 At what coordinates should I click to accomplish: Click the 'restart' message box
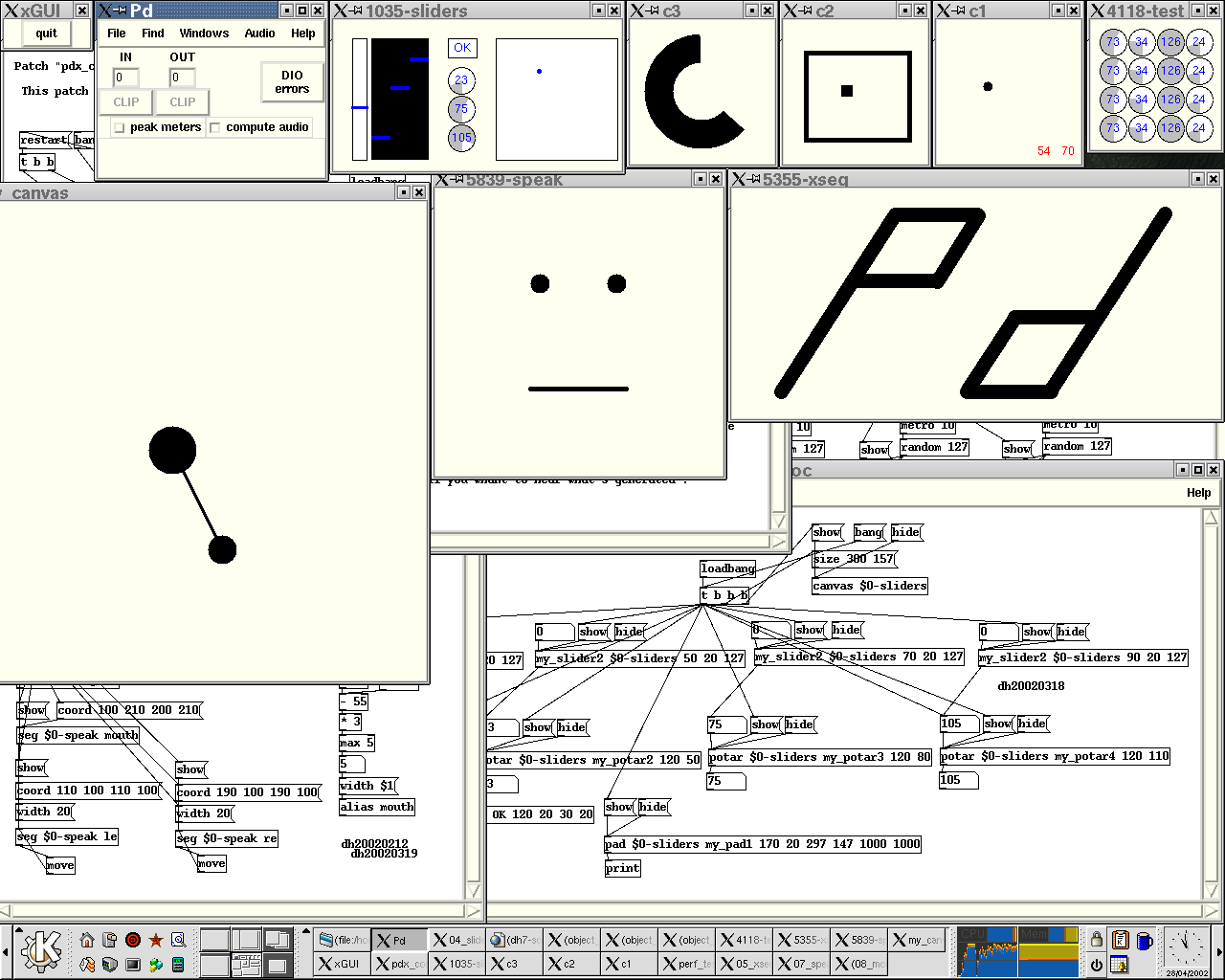[44, 140]
